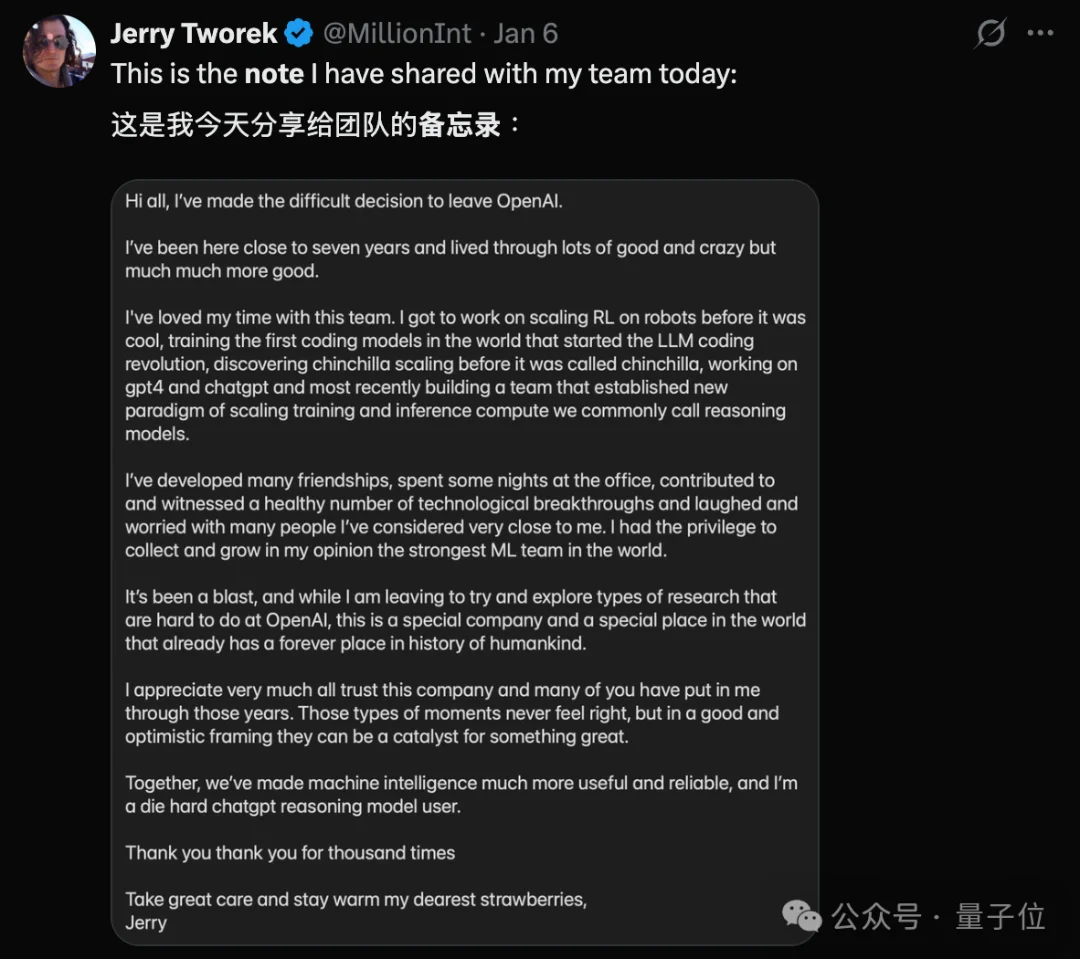The width and height of the screenshot is (1080, 959).
Task: Click the 'I've loved my time' paragraph
Action: coord(464,375)
